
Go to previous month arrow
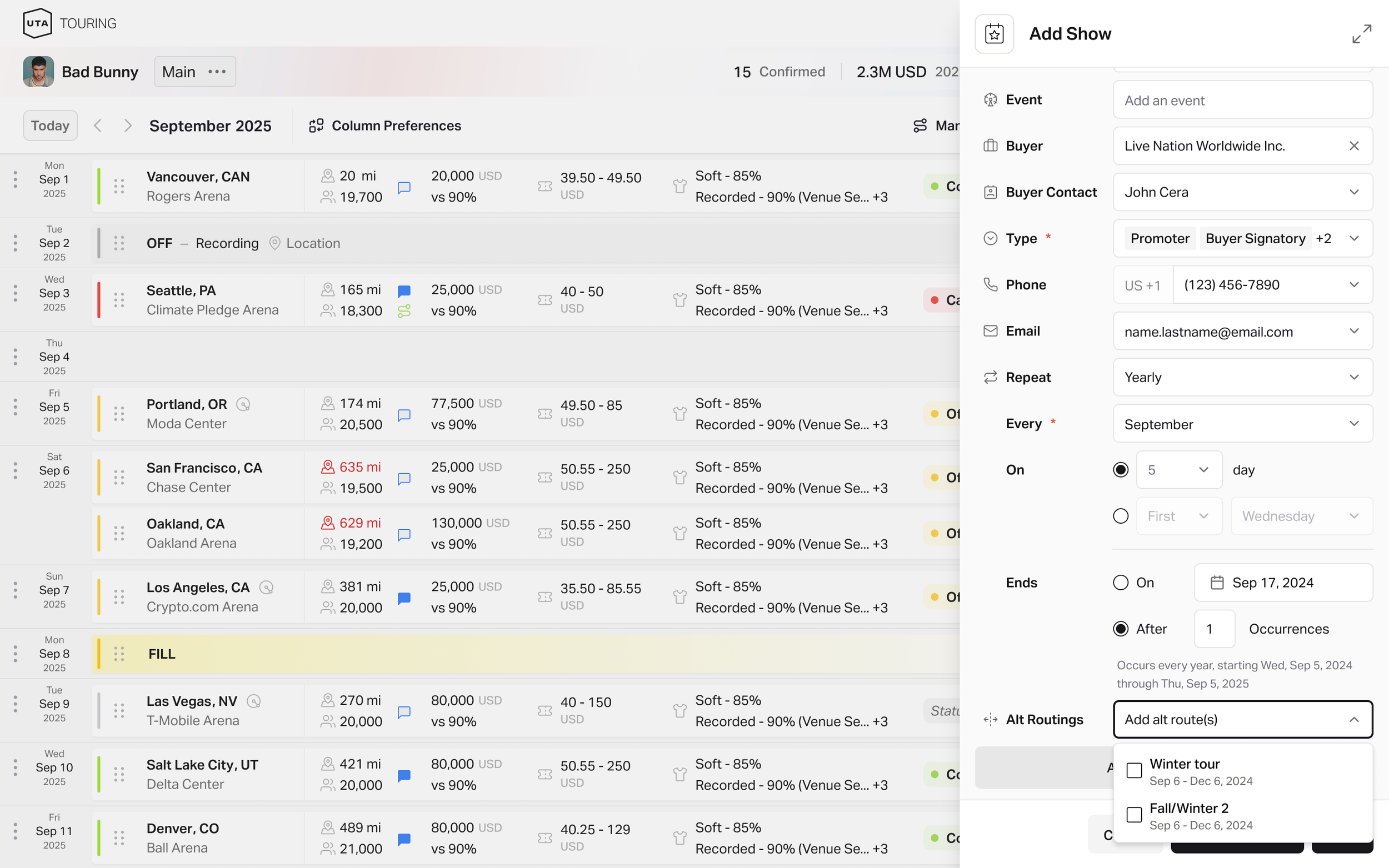98,126
